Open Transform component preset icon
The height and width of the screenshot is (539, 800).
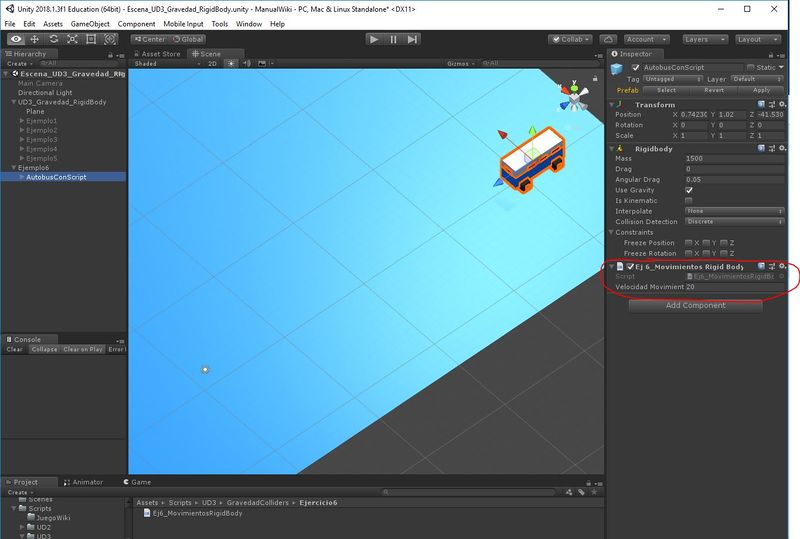pos(772,104)
